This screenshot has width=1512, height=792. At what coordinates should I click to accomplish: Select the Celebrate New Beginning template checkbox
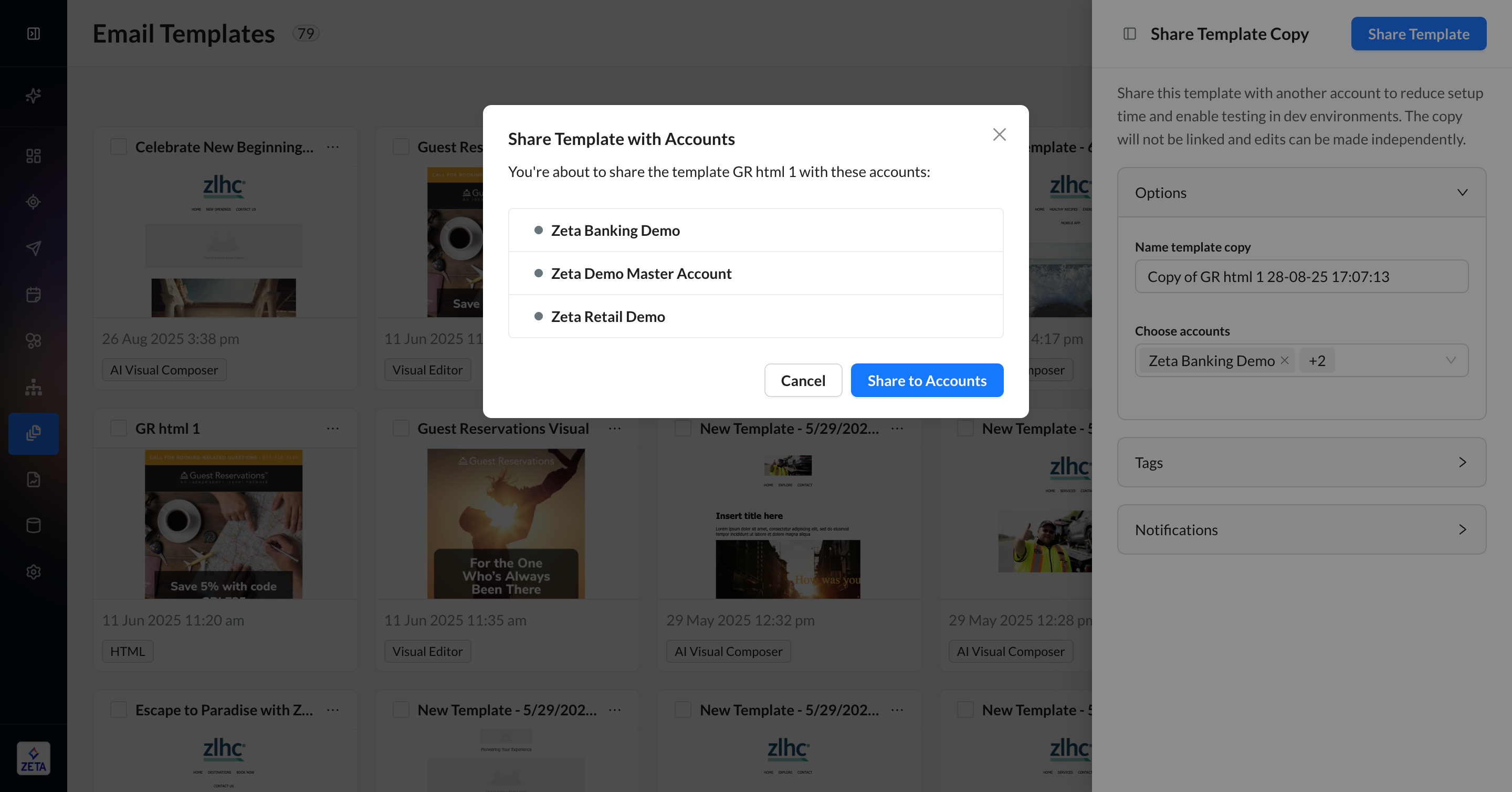[x=119, y=147]
